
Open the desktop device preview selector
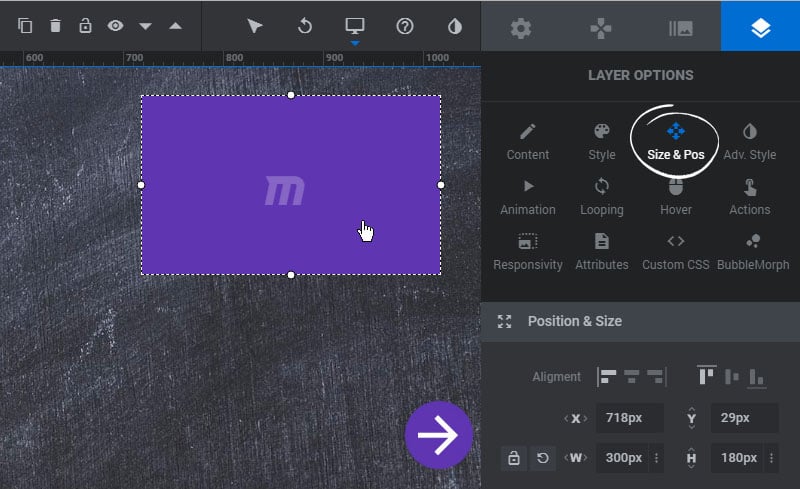click(355, 26)
